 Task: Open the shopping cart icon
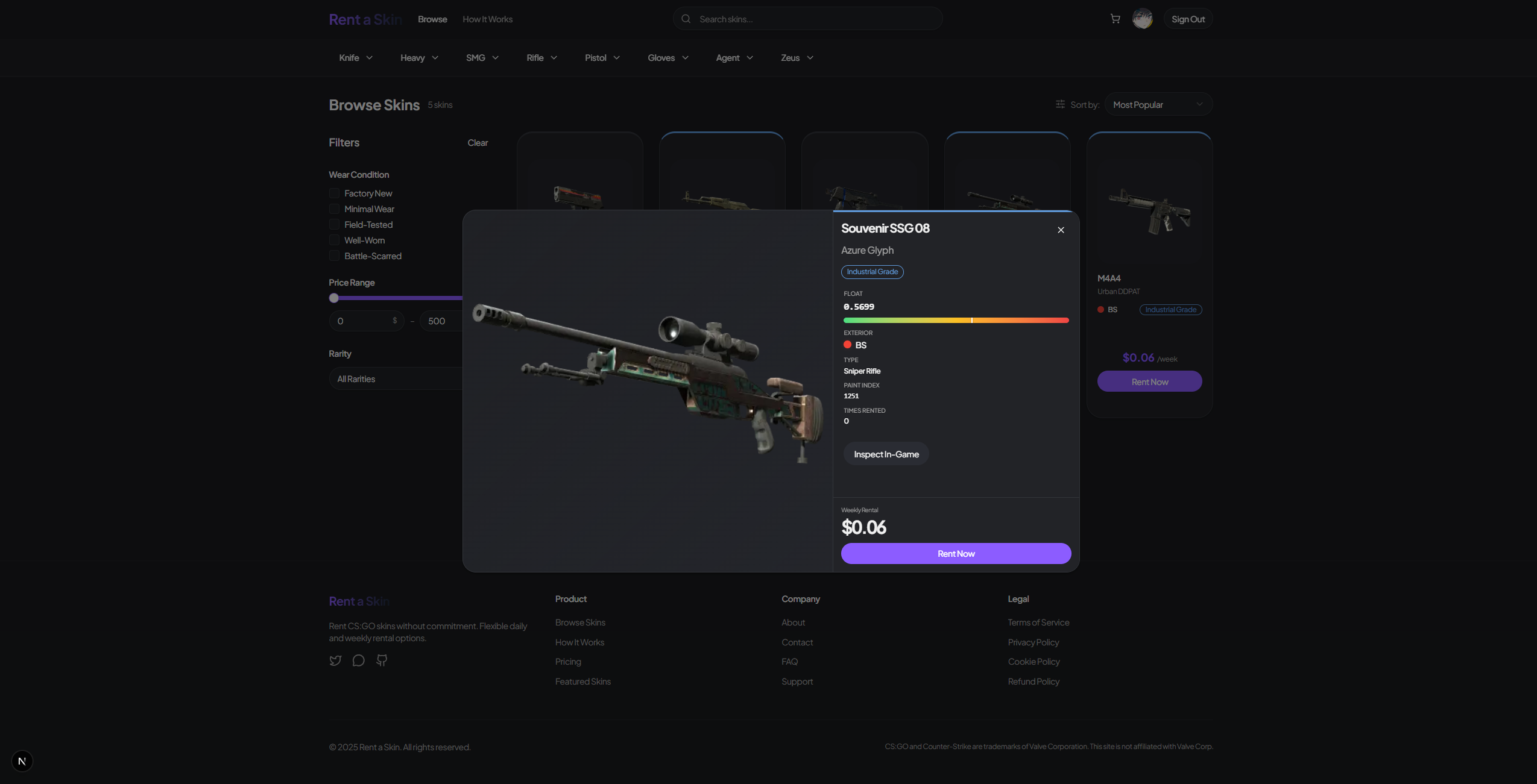click(x=1115, y=19)
